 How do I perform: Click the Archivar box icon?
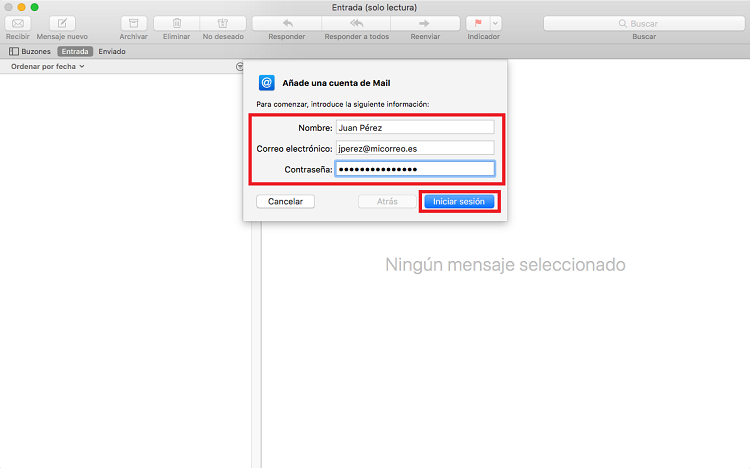pyautogui.click(x=133, y=23)
